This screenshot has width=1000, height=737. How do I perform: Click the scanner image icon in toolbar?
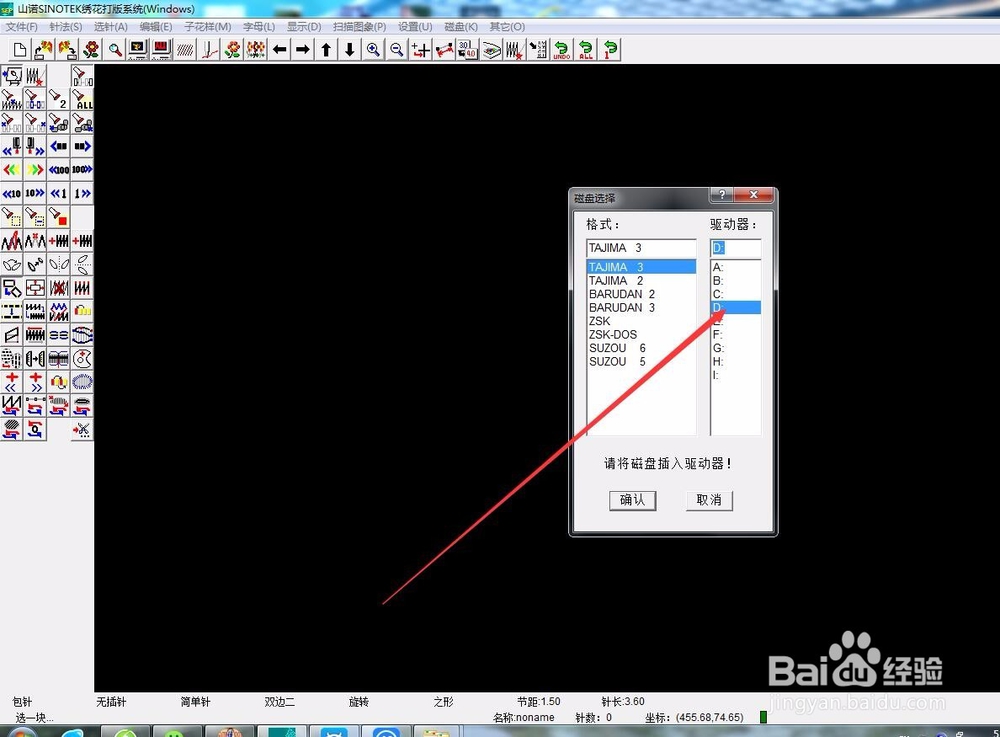[491, 50]
